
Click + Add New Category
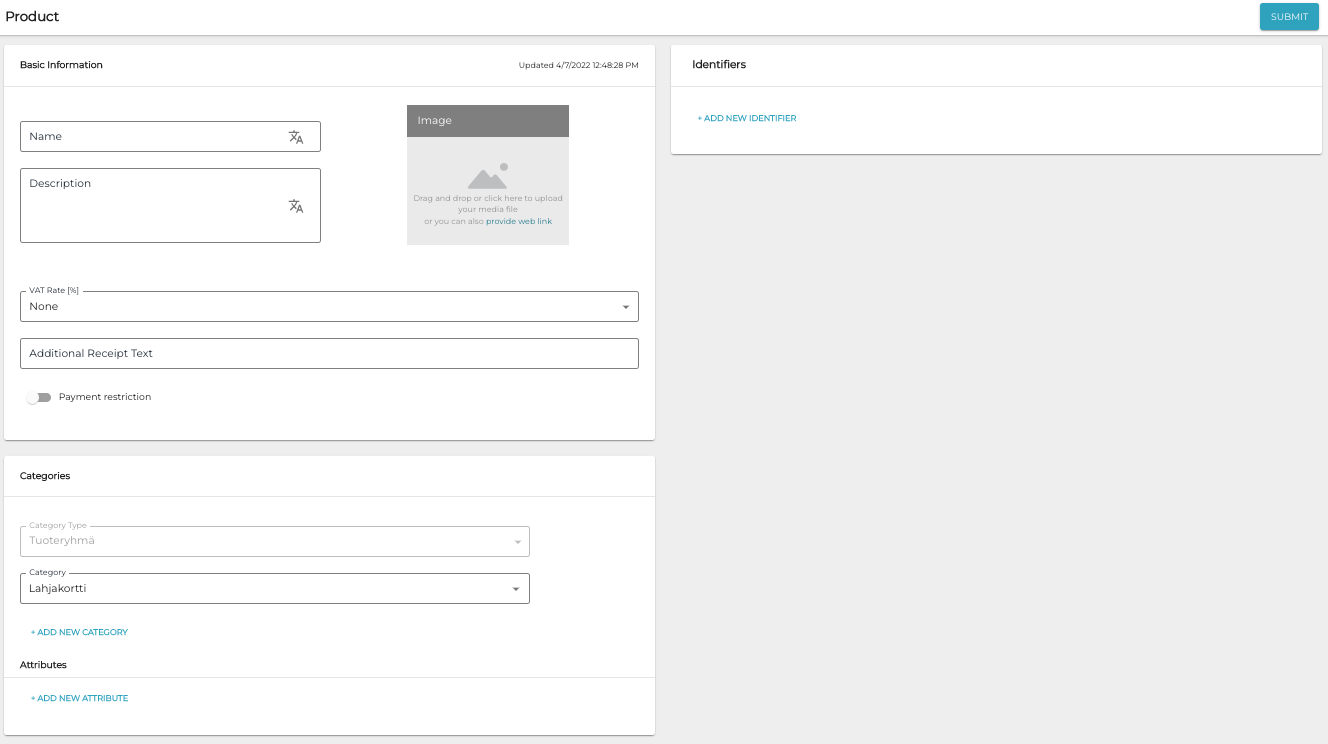tap(79, 633)
